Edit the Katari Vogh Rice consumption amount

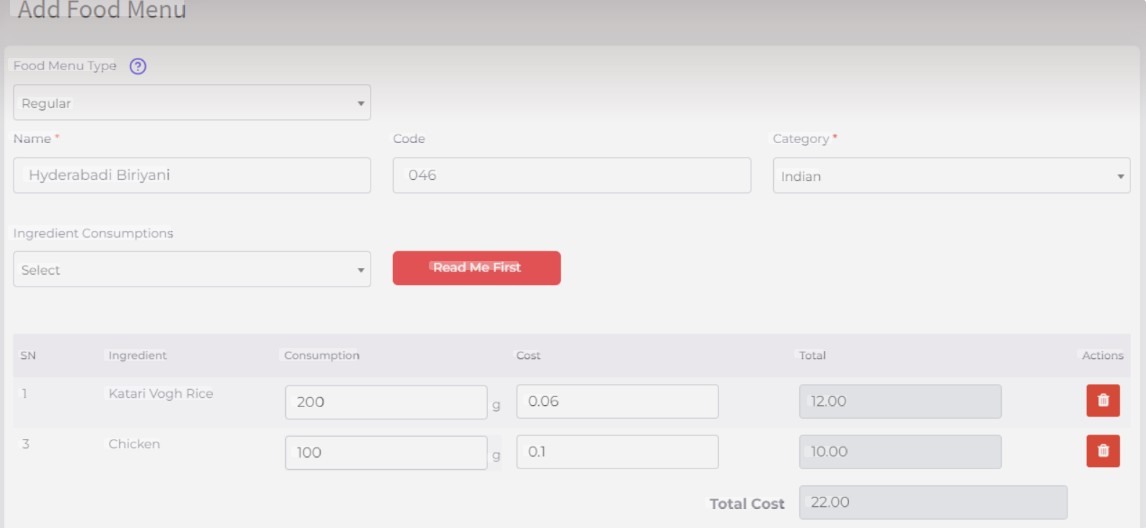pos(385,402)
